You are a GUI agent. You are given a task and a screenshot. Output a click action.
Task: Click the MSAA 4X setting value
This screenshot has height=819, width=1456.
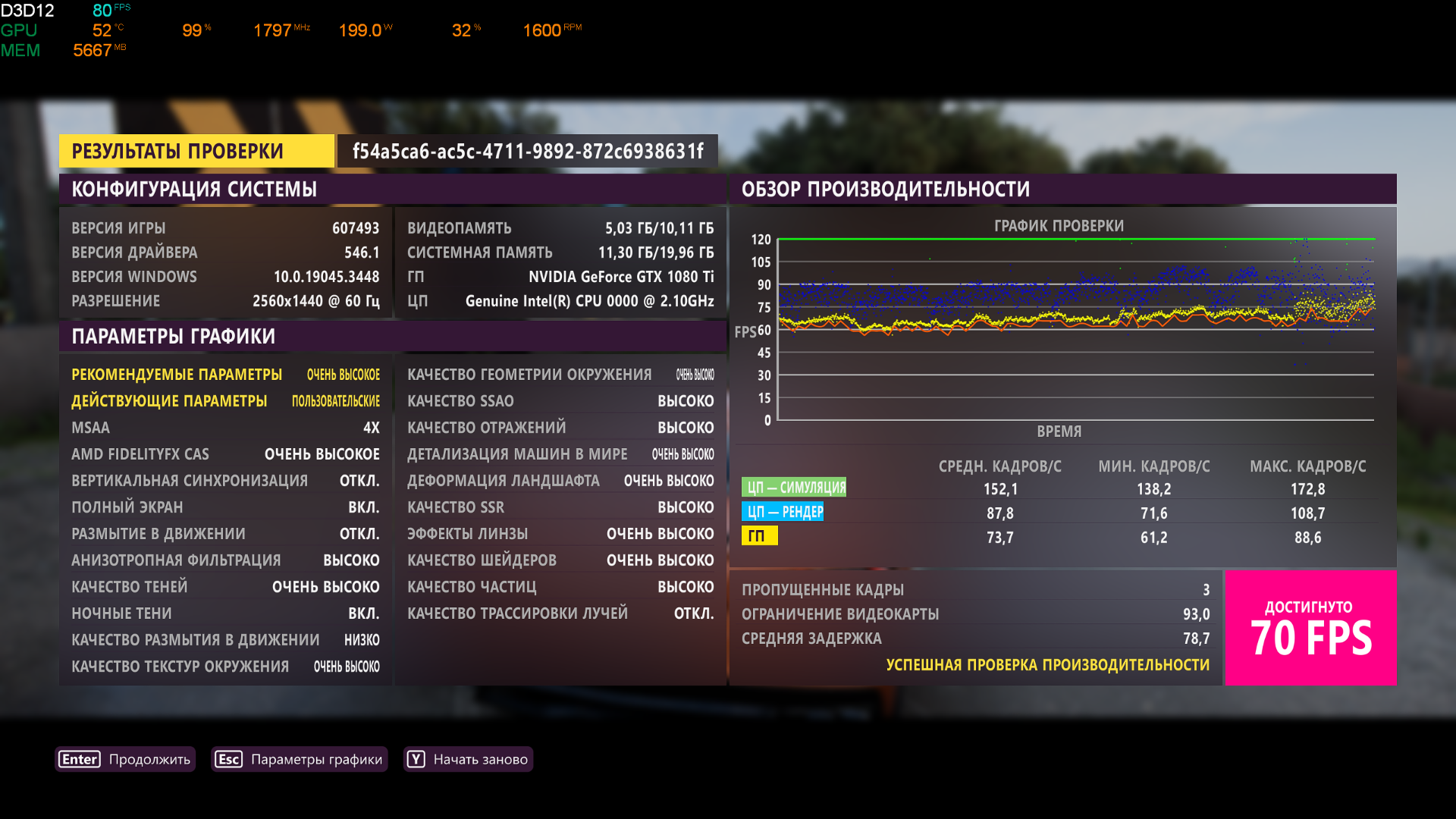(371, 428)
